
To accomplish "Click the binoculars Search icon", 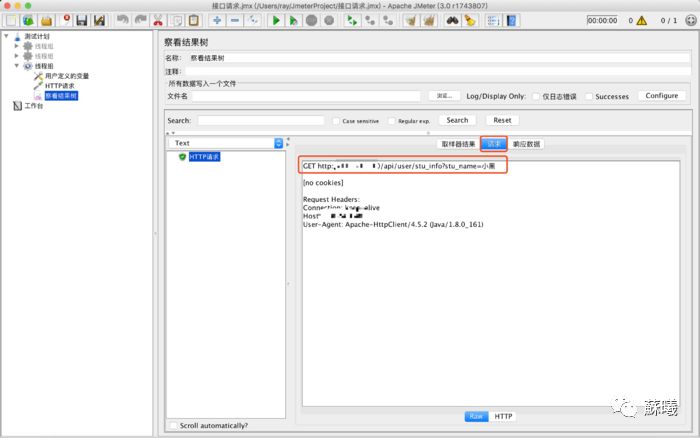I will 452,21.
